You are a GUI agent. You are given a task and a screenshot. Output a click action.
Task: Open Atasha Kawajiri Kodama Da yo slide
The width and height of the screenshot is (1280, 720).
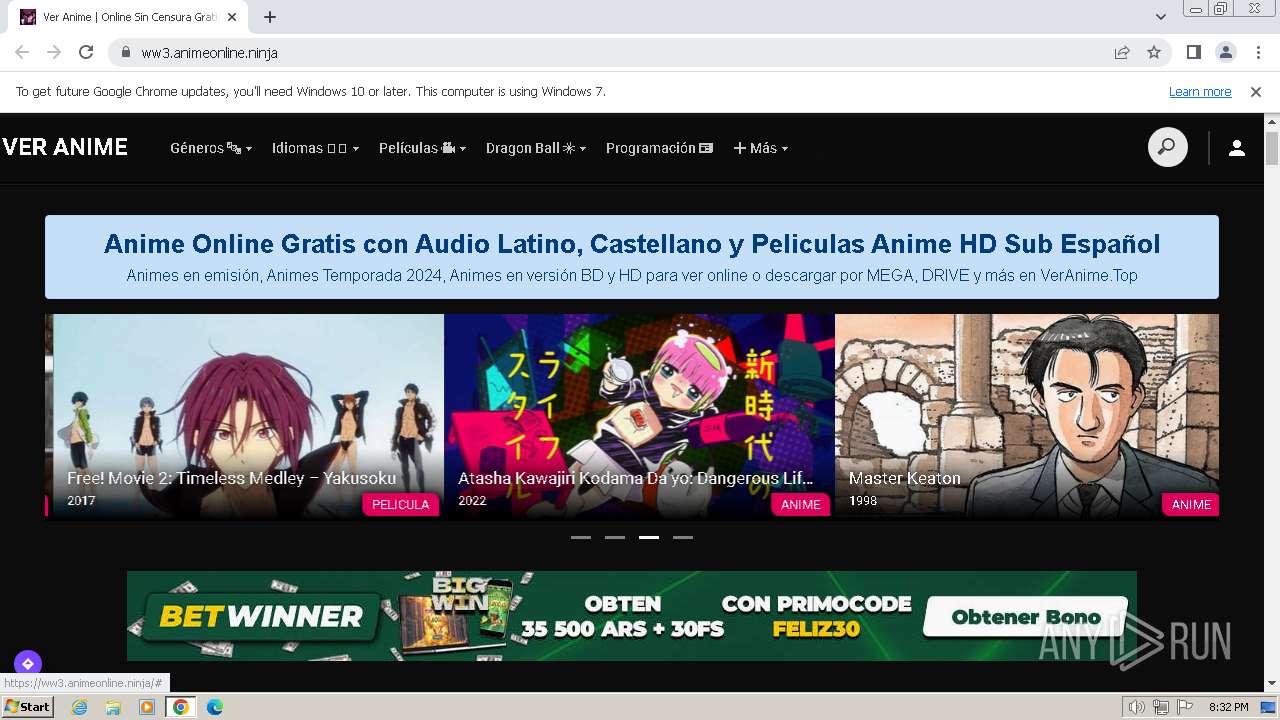point(639,416)
